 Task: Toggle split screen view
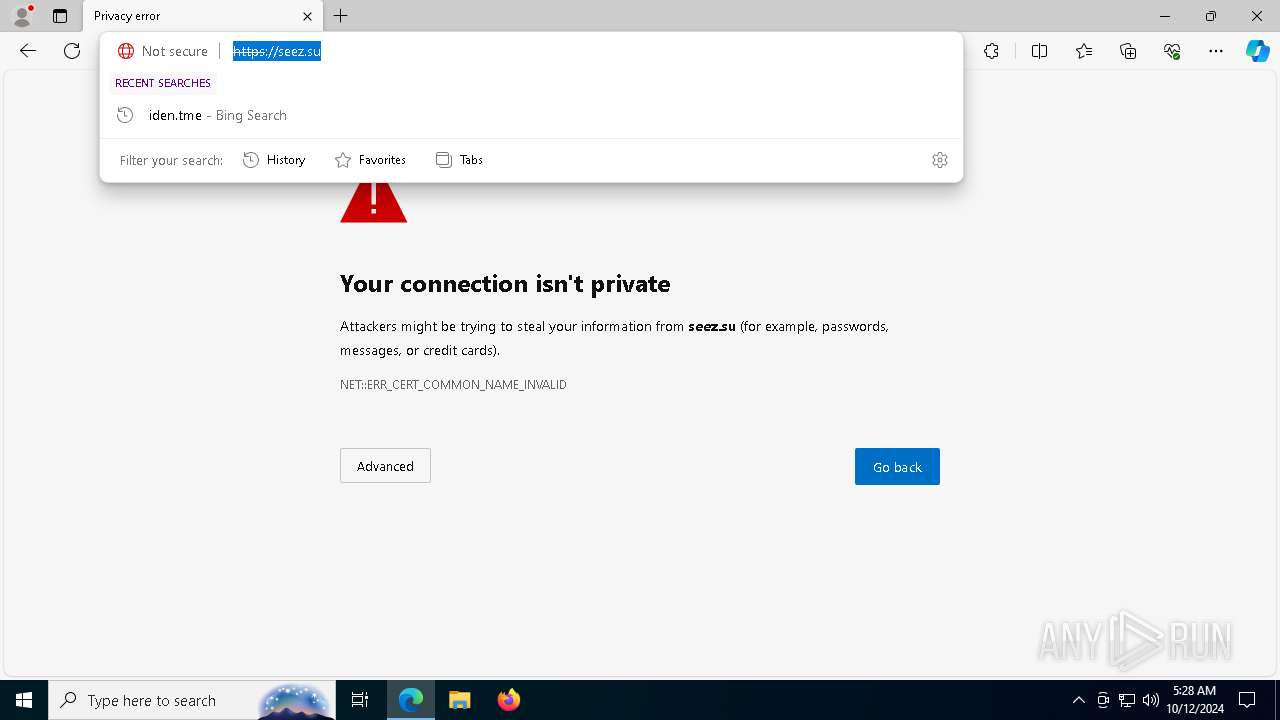coord(1039,51)
